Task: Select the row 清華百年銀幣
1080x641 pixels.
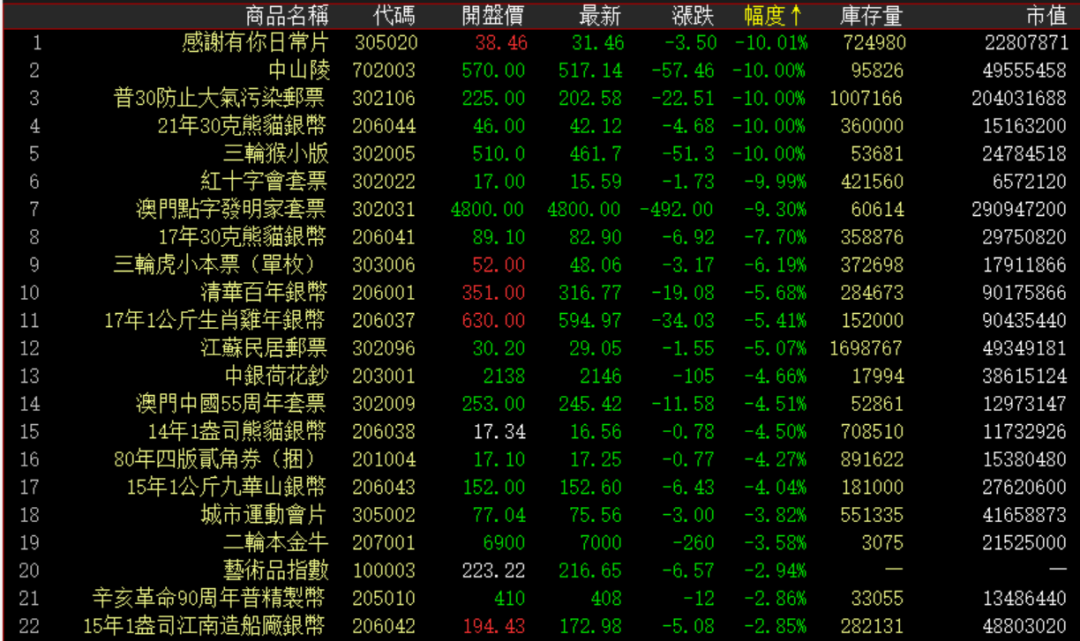Action: (x=540, y=293)
